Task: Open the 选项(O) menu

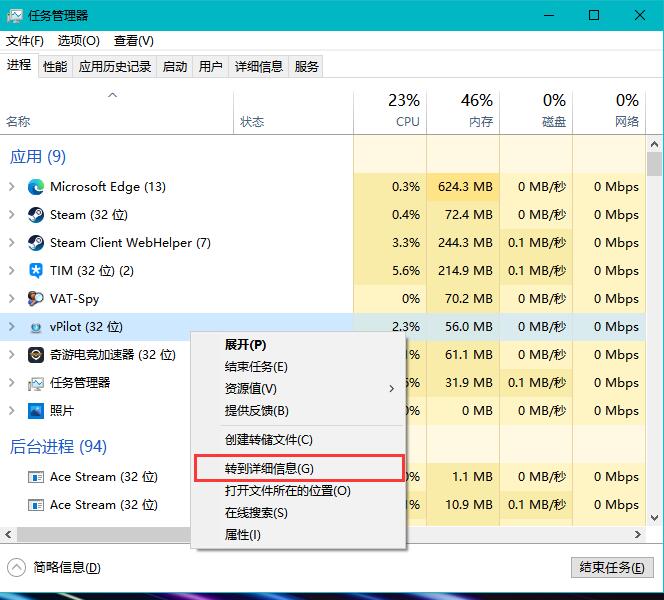Action: 78,41
